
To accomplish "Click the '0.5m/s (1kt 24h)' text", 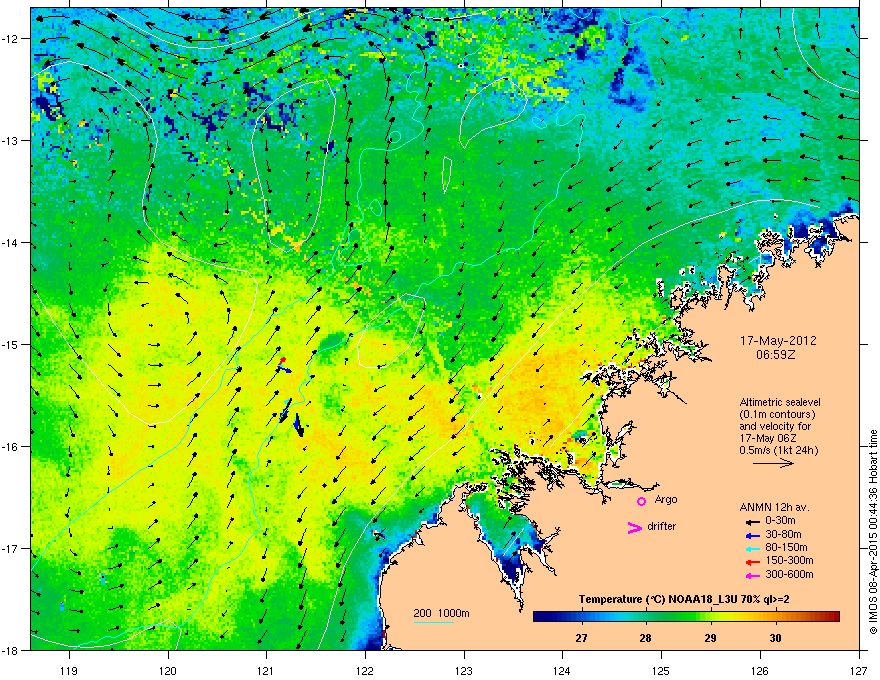I will click(x=779, y=450).
